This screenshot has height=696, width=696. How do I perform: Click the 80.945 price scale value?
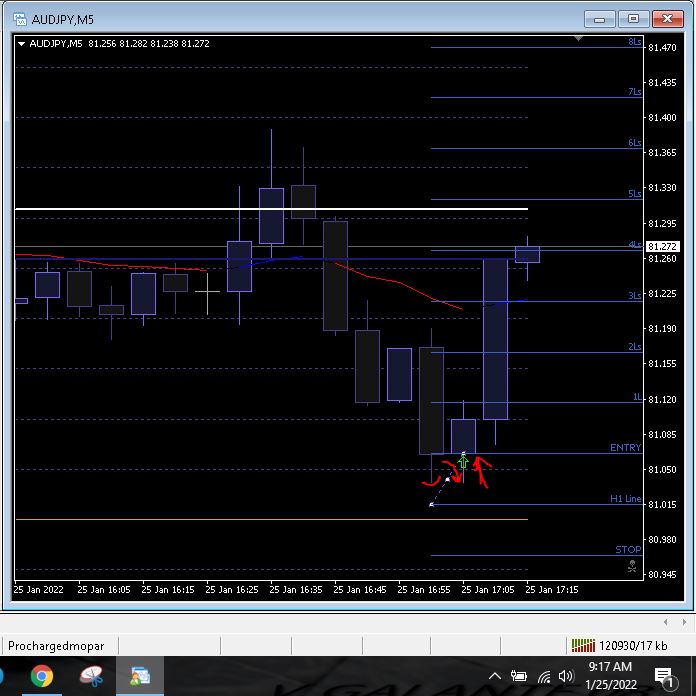[x=662, y=574]
